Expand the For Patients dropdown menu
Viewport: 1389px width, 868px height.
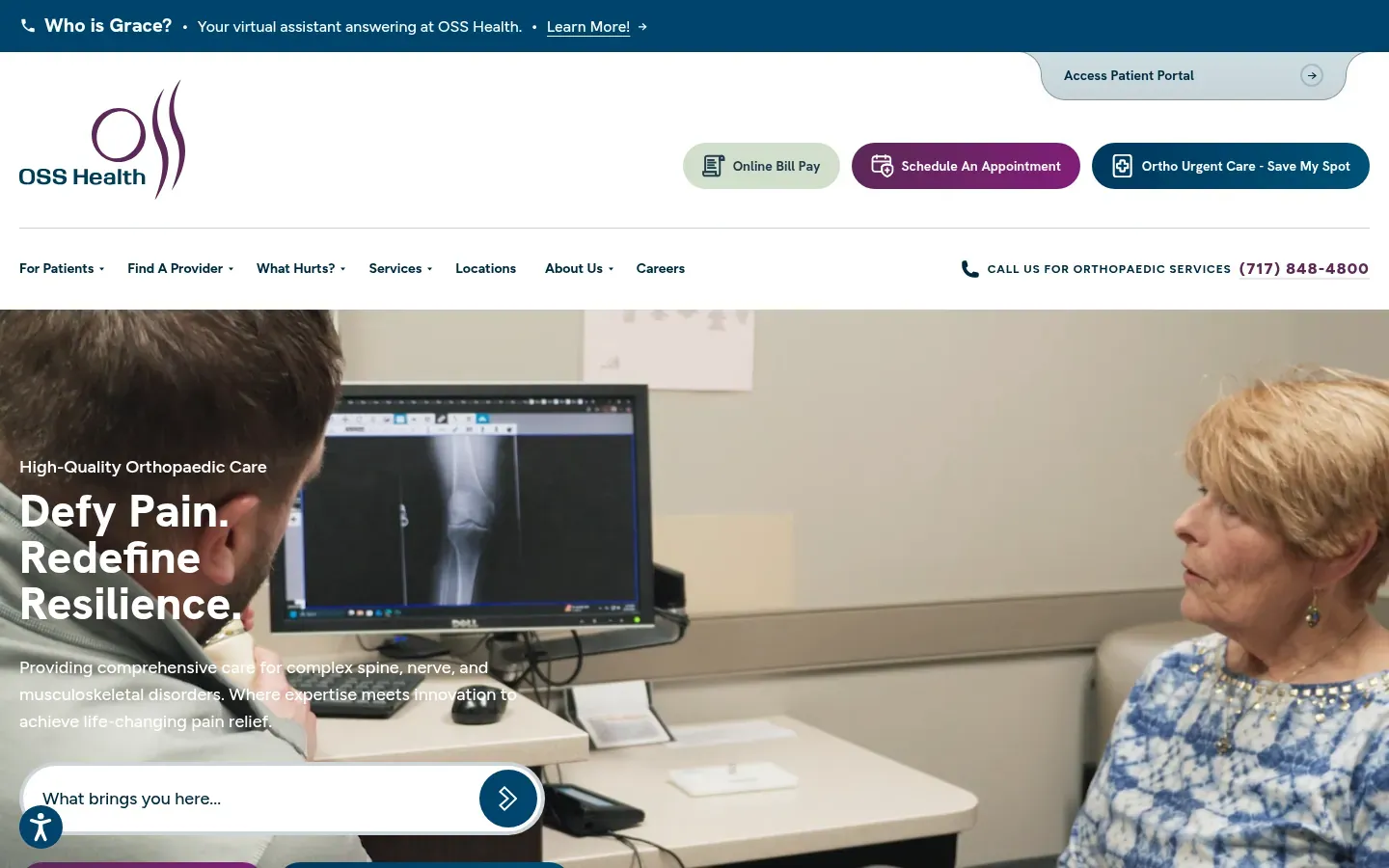[62, 268]
